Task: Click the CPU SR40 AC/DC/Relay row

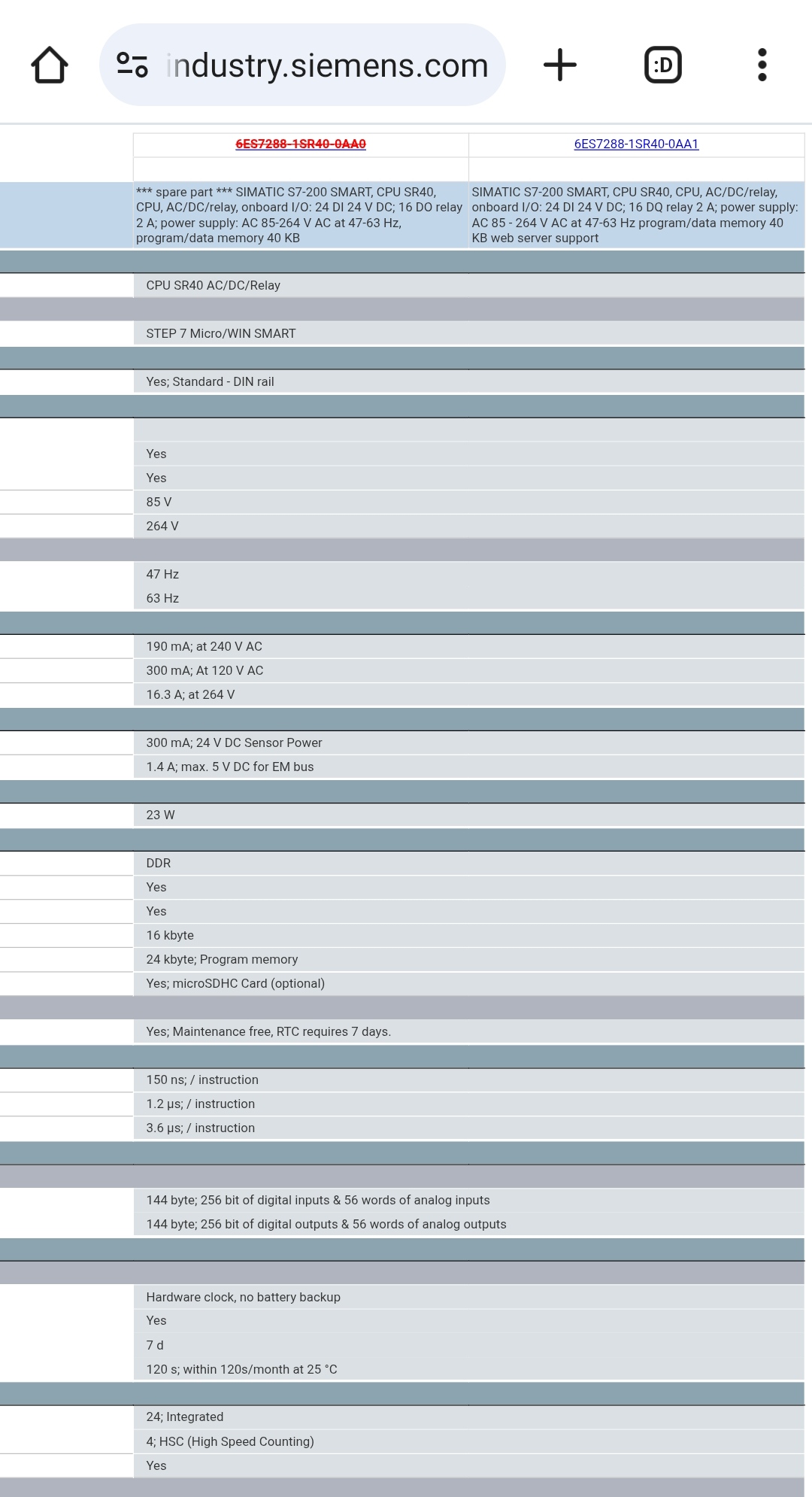Action: (x=469, y=285)
